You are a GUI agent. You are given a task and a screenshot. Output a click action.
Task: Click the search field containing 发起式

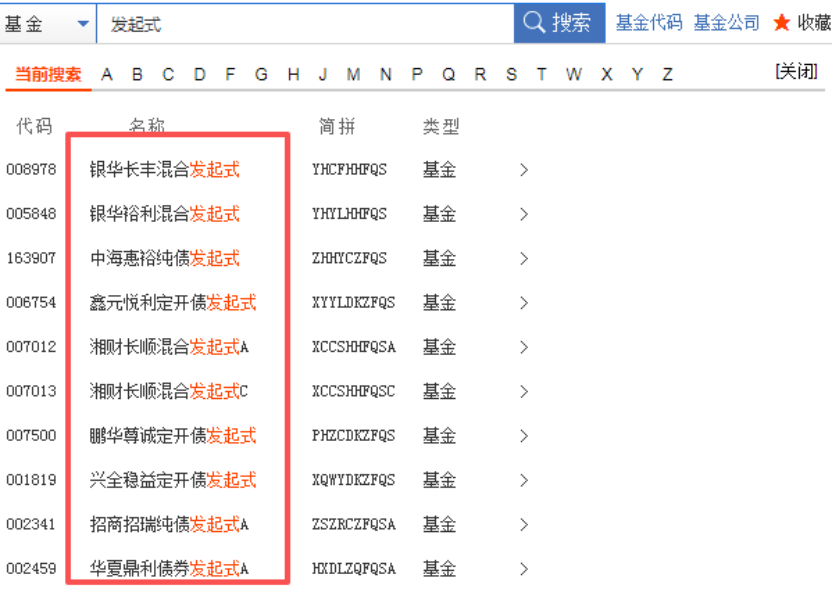pyautogui.click(x=305, y=24)
